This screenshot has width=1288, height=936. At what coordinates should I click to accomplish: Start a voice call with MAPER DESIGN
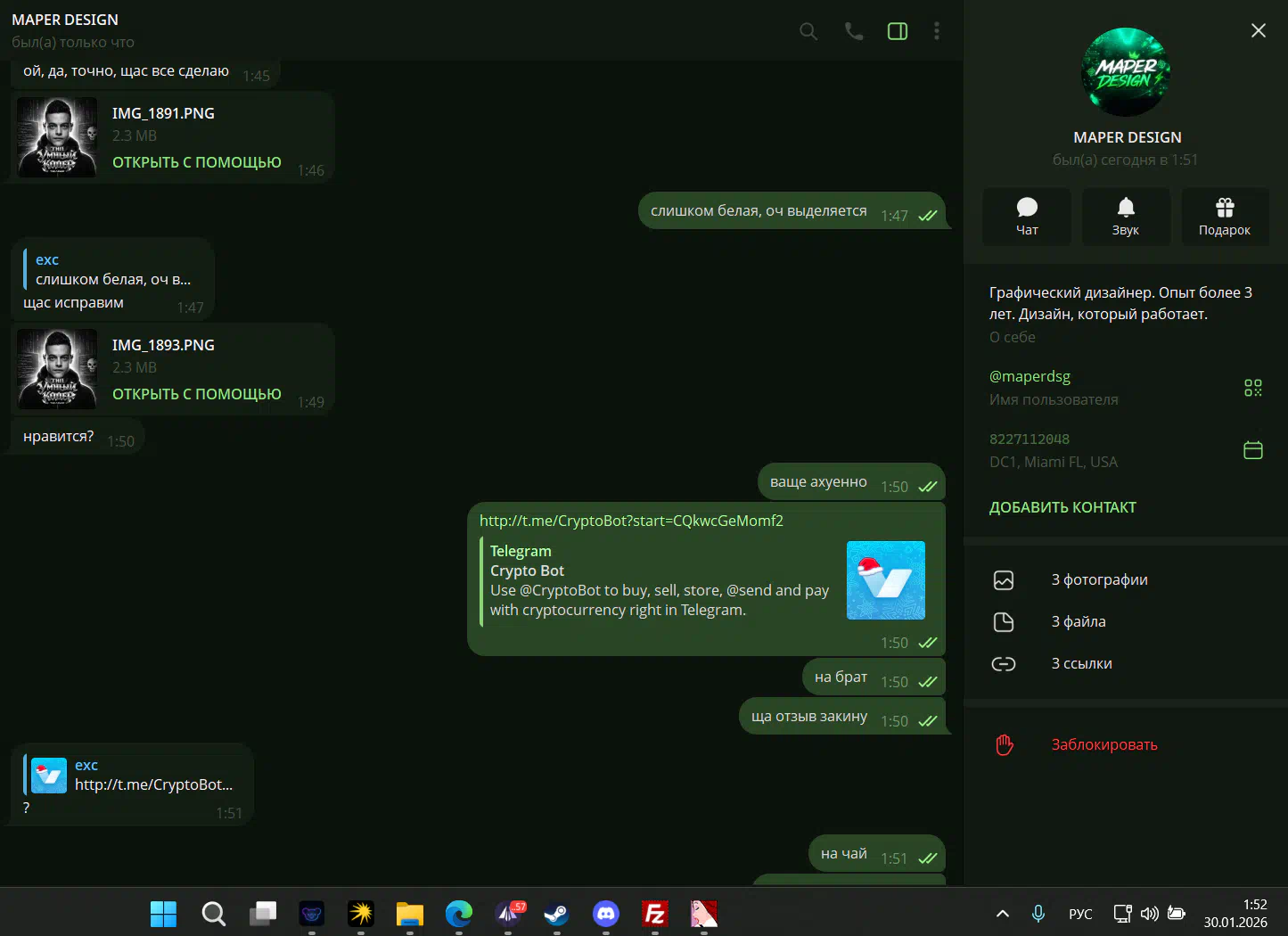click(x=854, y=31)
